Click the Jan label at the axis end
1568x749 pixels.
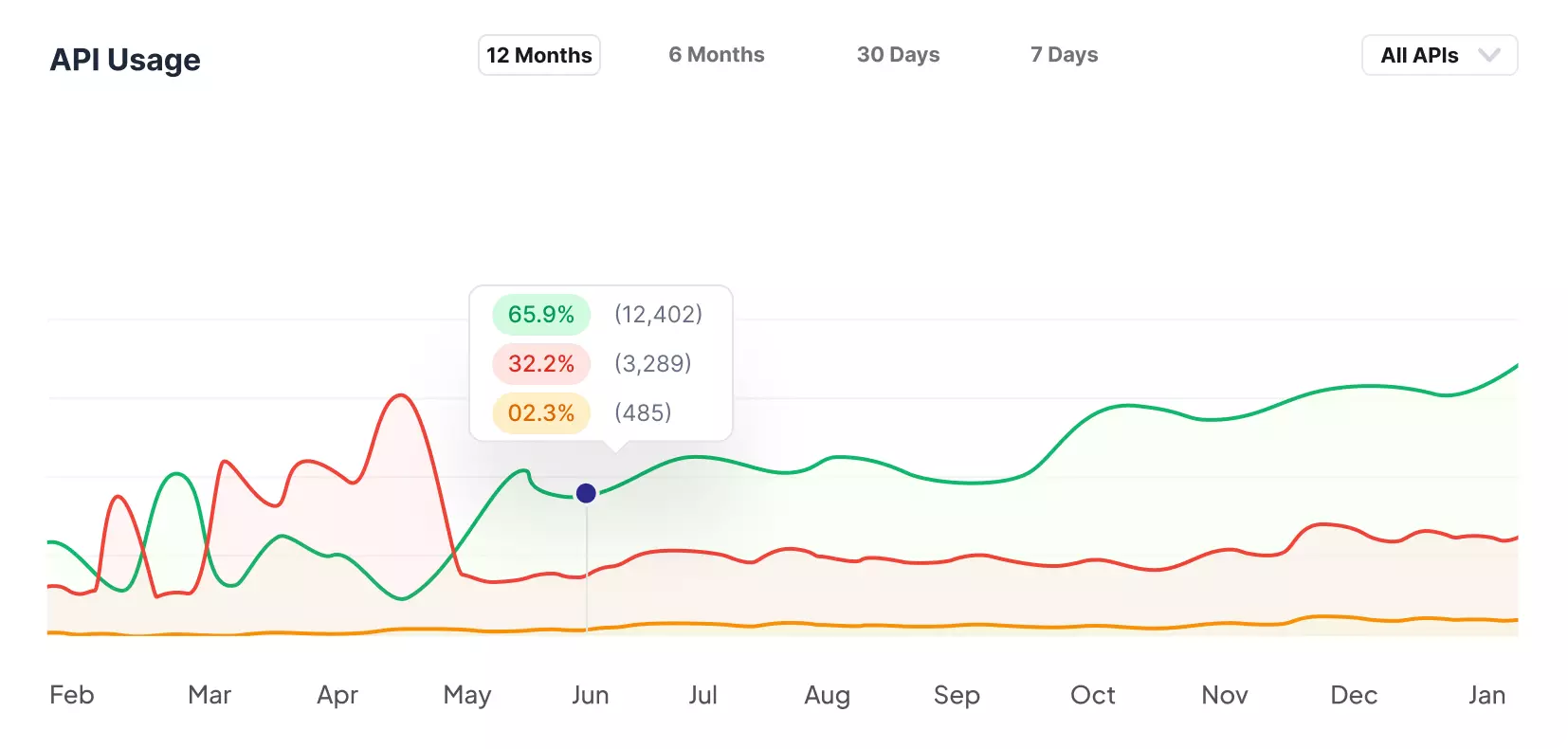(1486, 695)
